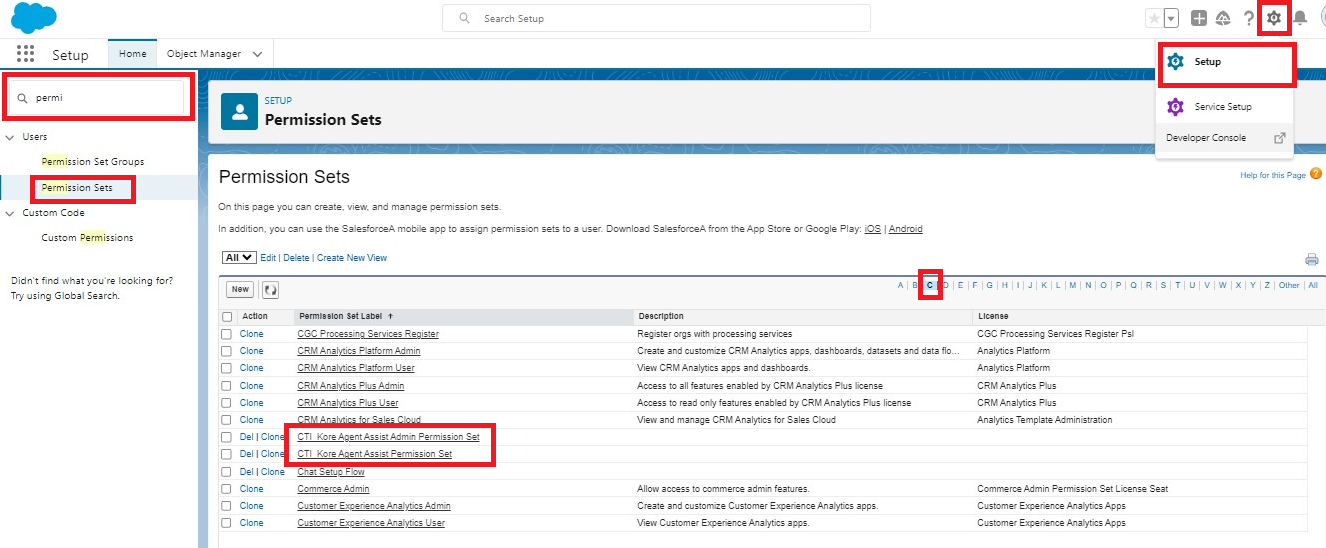
Task: Click the Salesforce cloud logo
Action: 34,18
